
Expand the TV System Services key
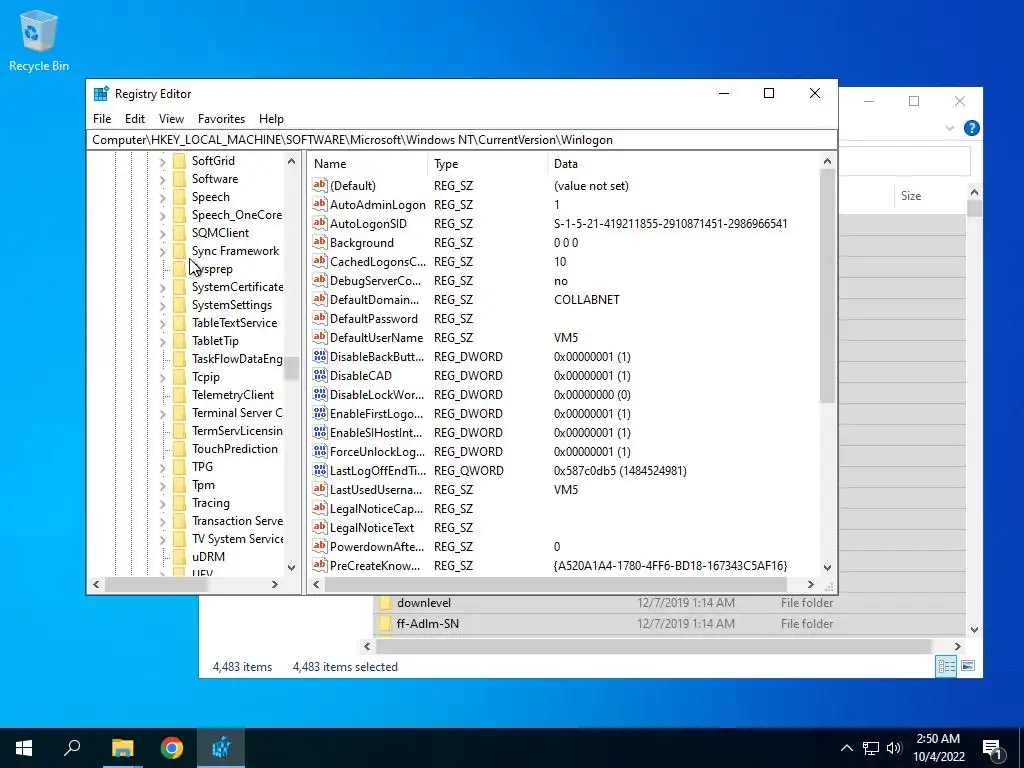click(x=163, y=539)
